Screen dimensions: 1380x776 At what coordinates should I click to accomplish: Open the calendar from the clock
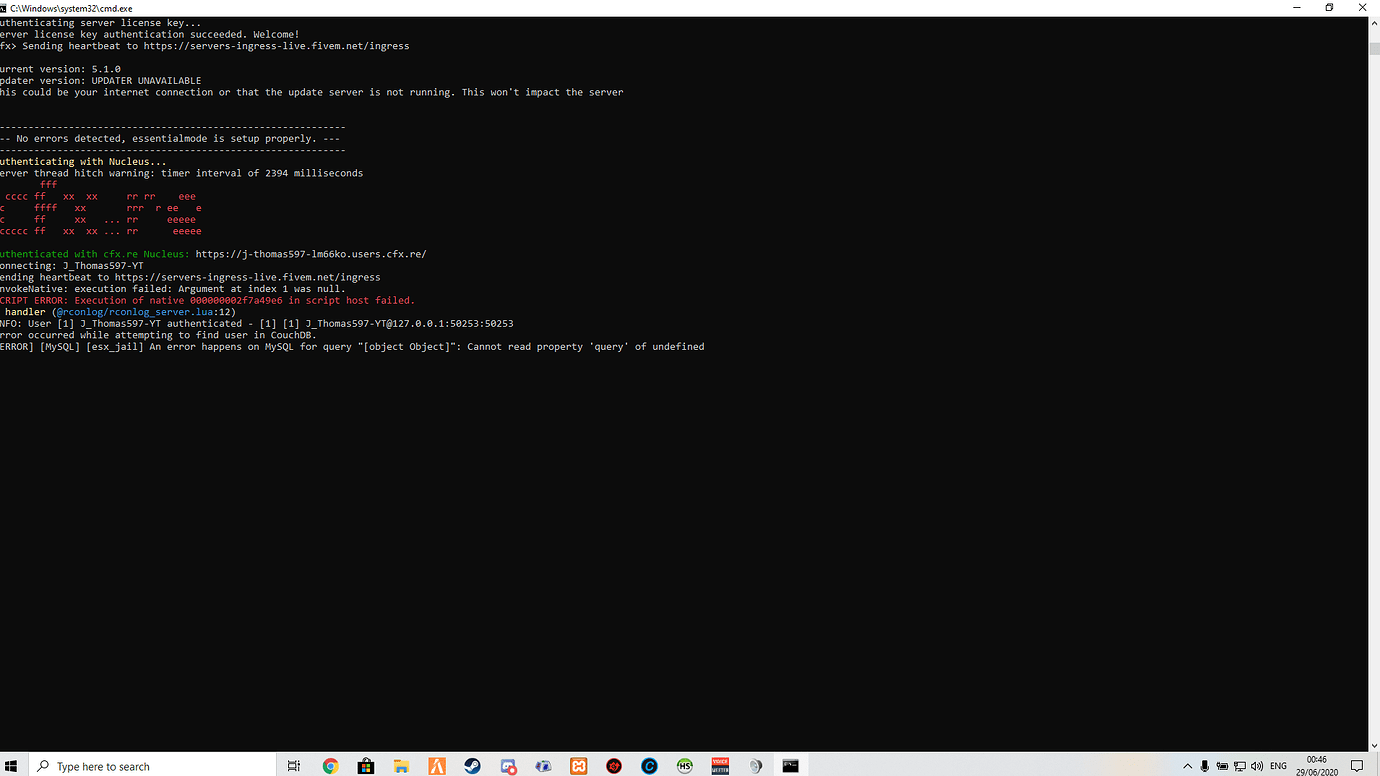[1317, 765]
